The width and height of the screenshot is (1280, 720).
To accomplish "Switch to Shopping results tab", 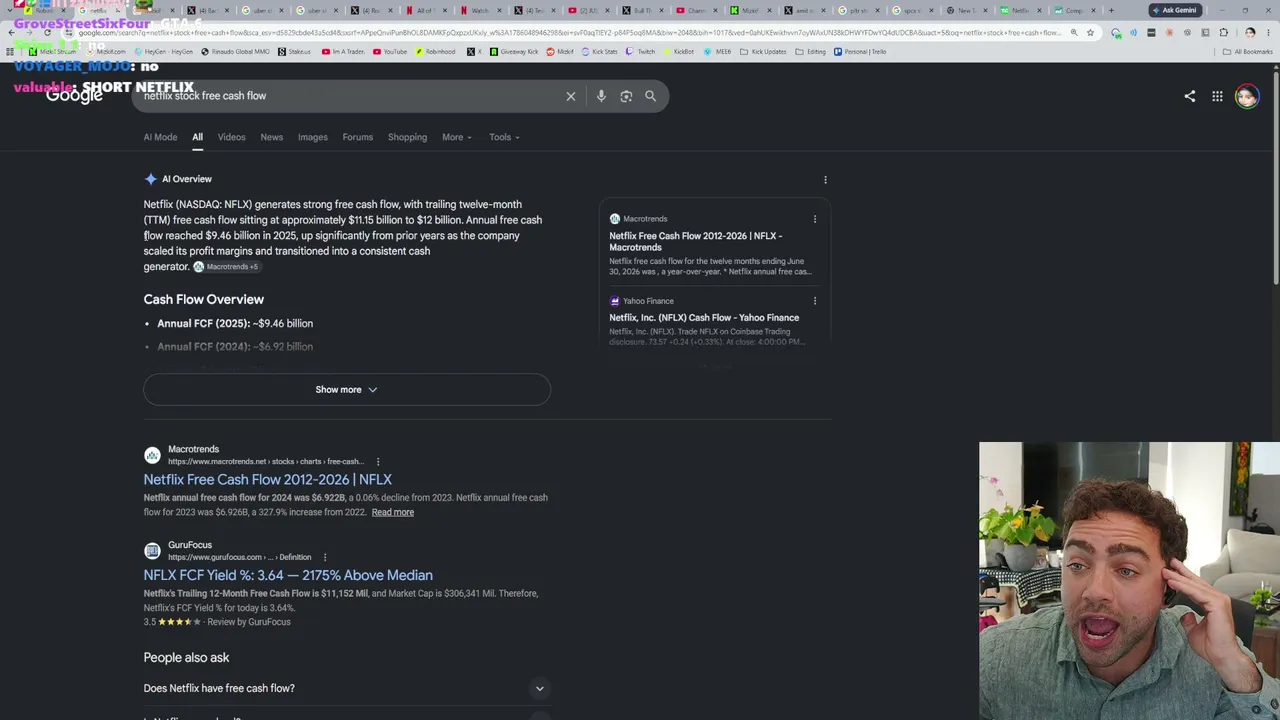I will [x=407, y=137].
